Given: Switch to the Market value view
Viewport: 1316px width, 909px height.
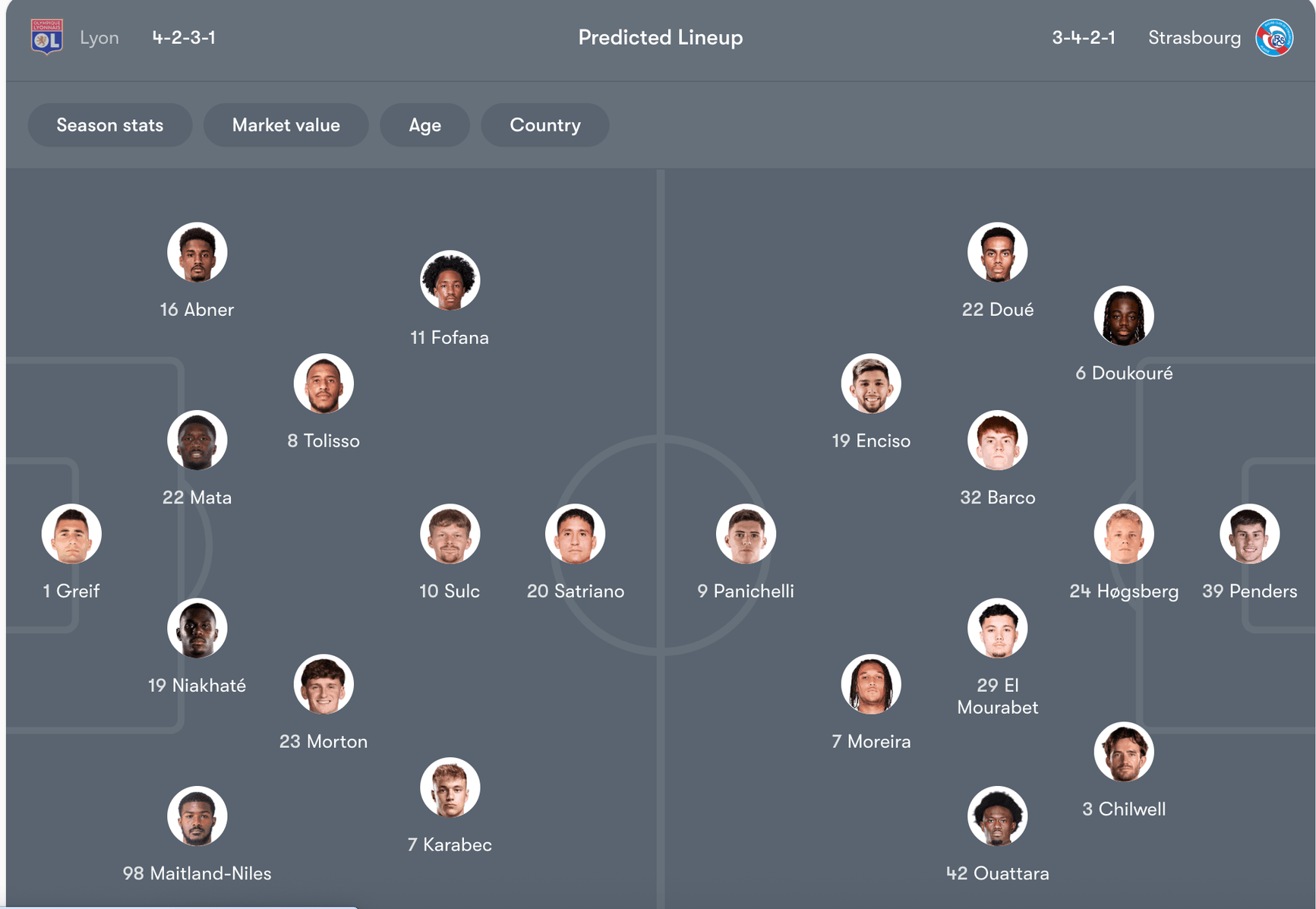Looking at the screenshot, I should pyautogui.click(x=286, y=125).
